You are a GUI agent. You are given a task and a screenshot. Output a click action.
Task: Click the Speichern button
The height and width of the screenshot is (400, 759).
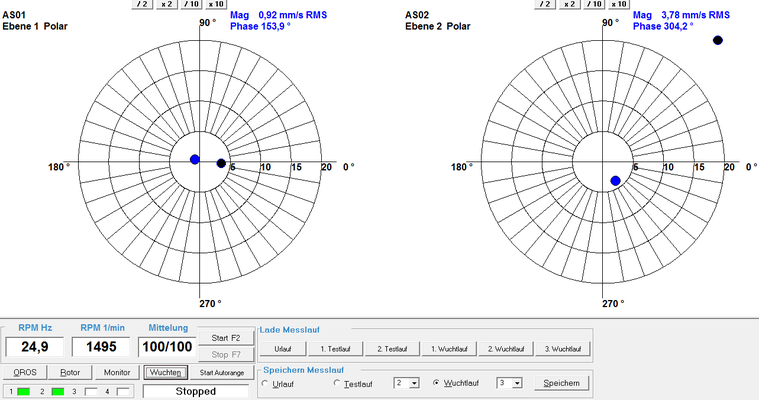click(560, 383)
